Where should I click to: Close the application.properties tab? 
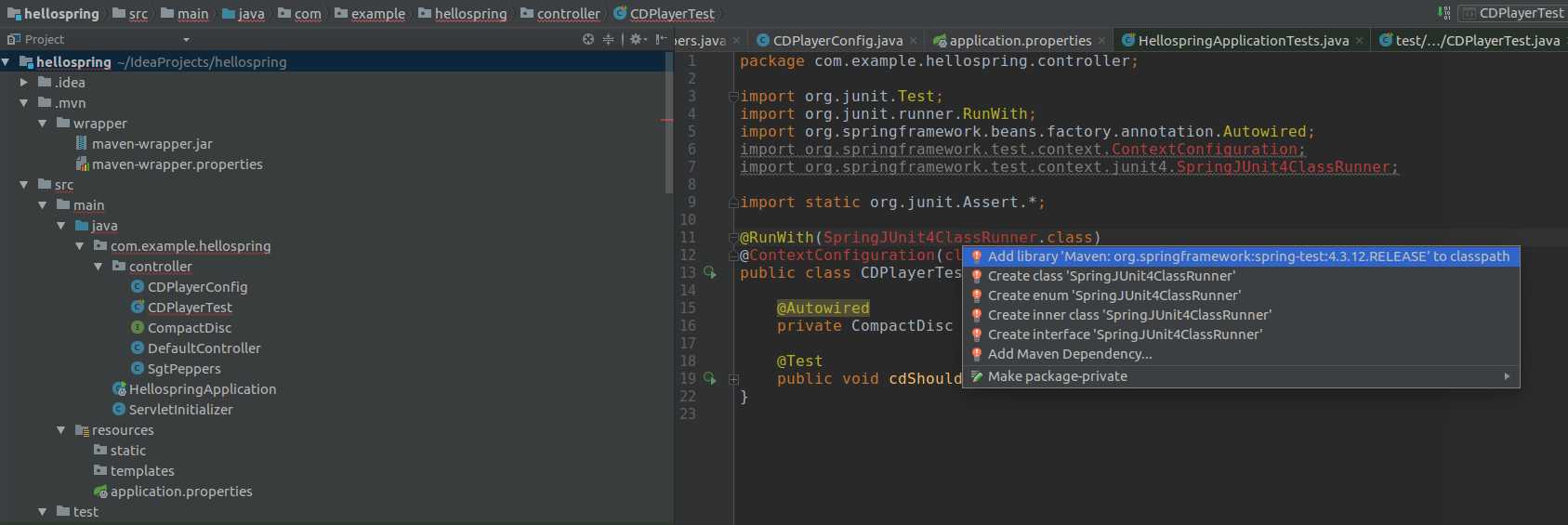point(1102,41)
